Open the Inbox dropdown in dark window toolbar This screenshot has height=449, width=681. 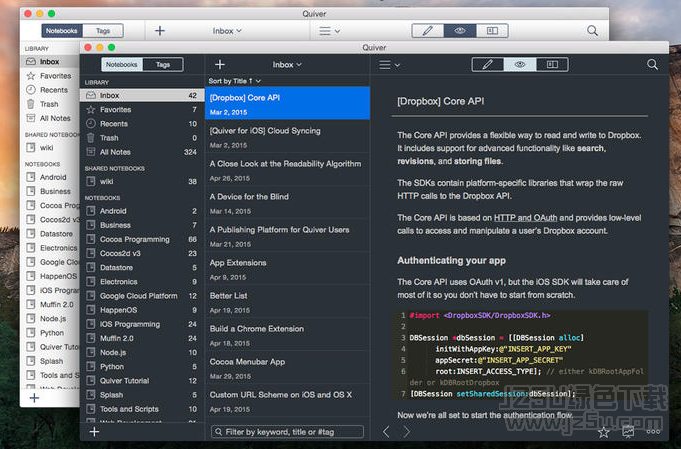pyautogui.click(x=287, y=64)
